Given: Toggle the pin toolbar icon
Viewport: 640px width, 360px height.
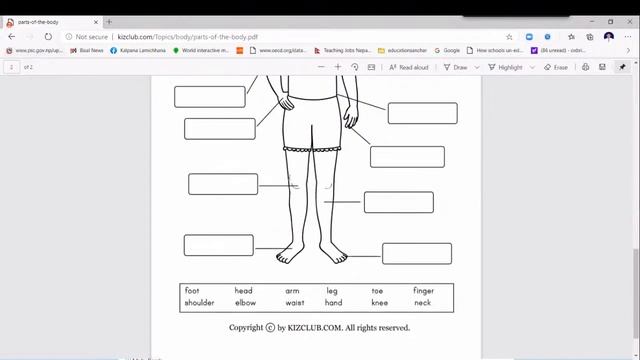Looking at the screenshot, I should point(622,67).
